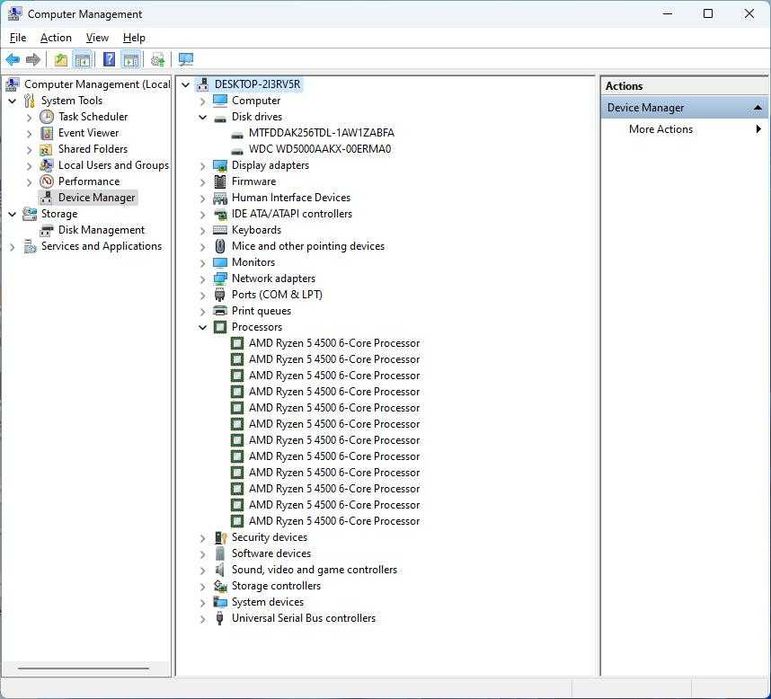
Task: Select Device Manager in left tree
Action: (96, 198)
